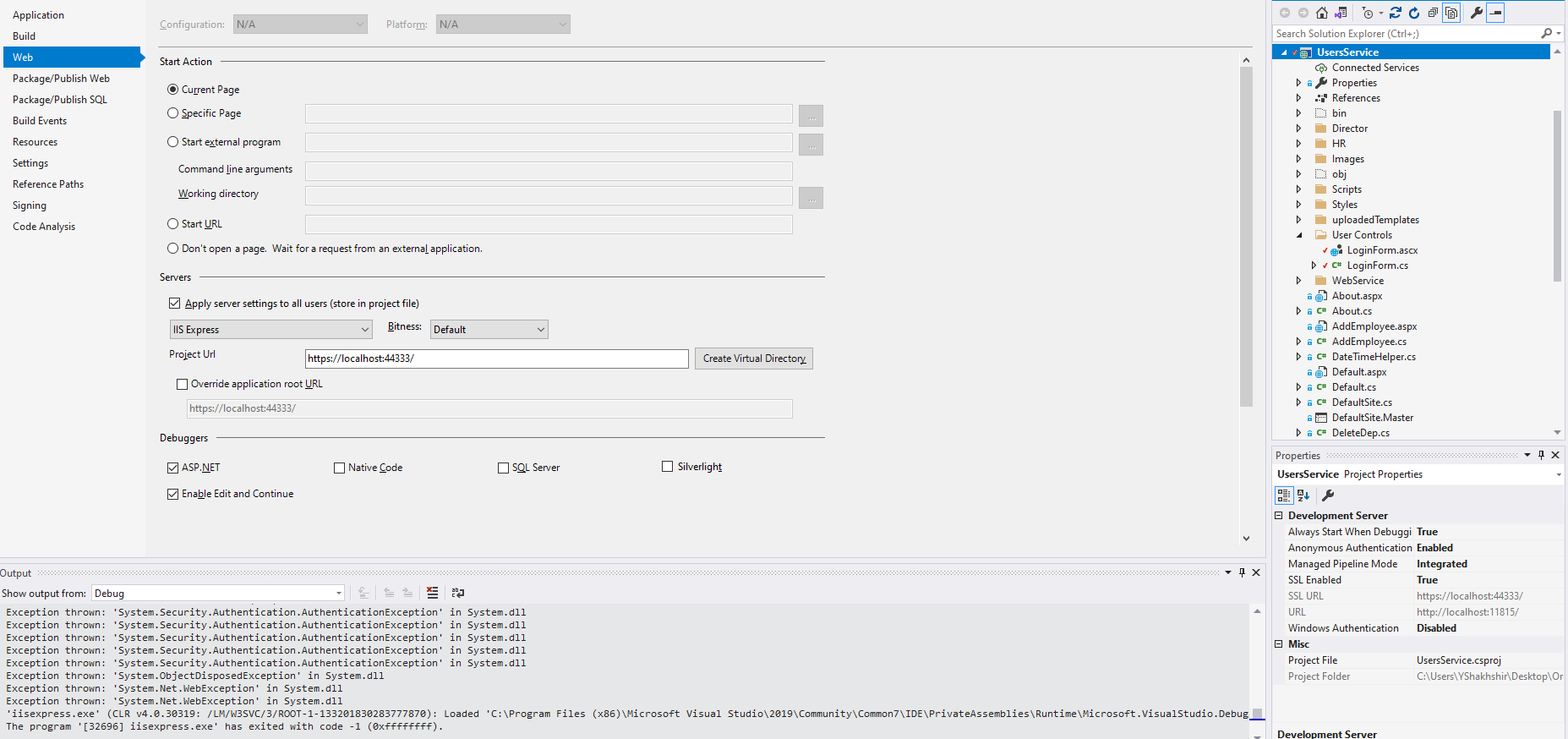Close the Output window
Viewport: 1568px width, 739px height.
(1256, 572)
